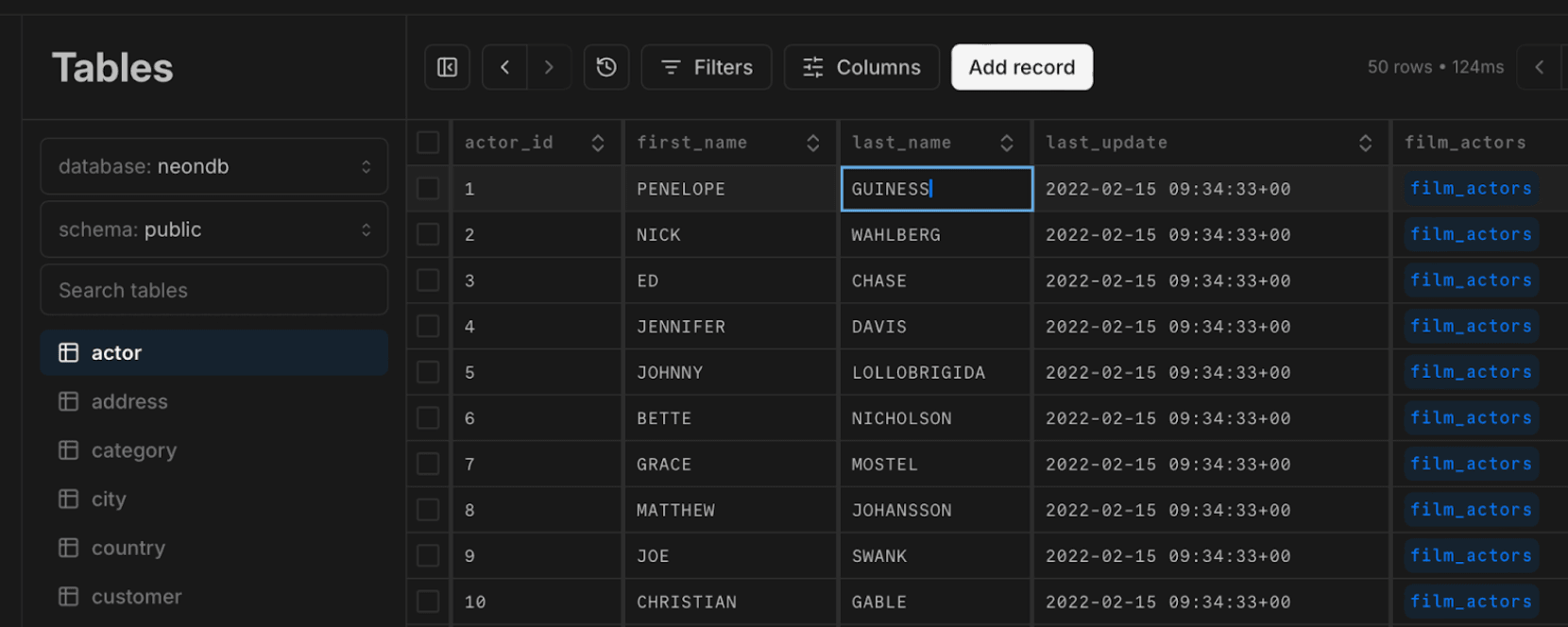The image size is (1568, 627).
Task: Collapse the tables sidebar panel icon
Action: coord(448,67)
